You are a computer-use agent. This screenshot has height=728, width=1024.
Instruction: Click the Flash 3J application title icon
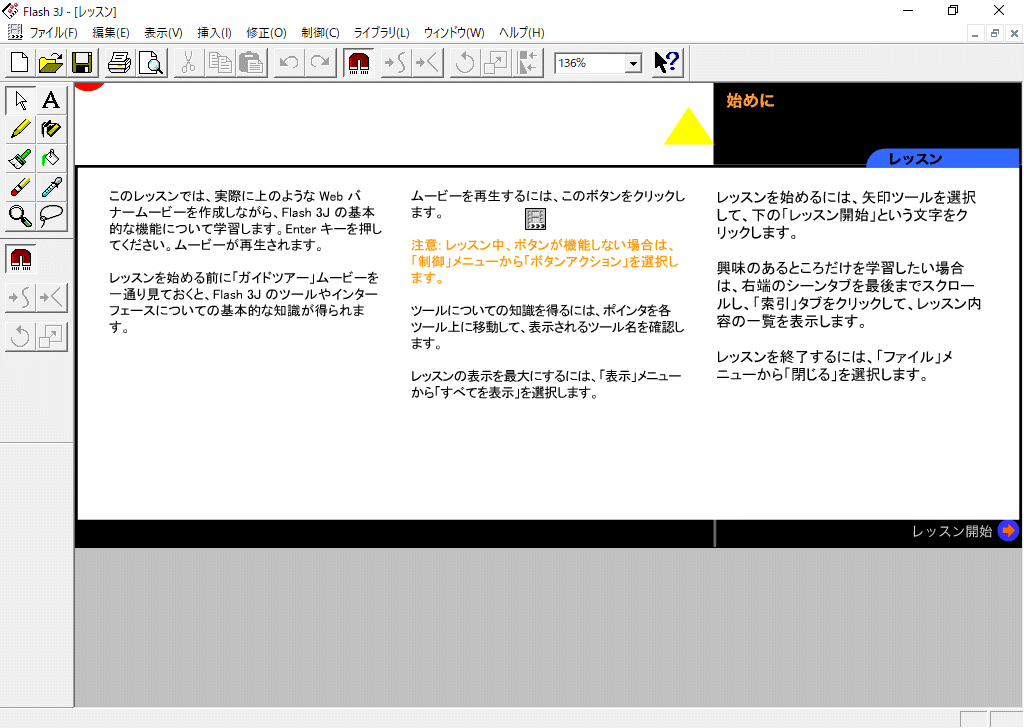pyautogui.click(x=10, y=10)
